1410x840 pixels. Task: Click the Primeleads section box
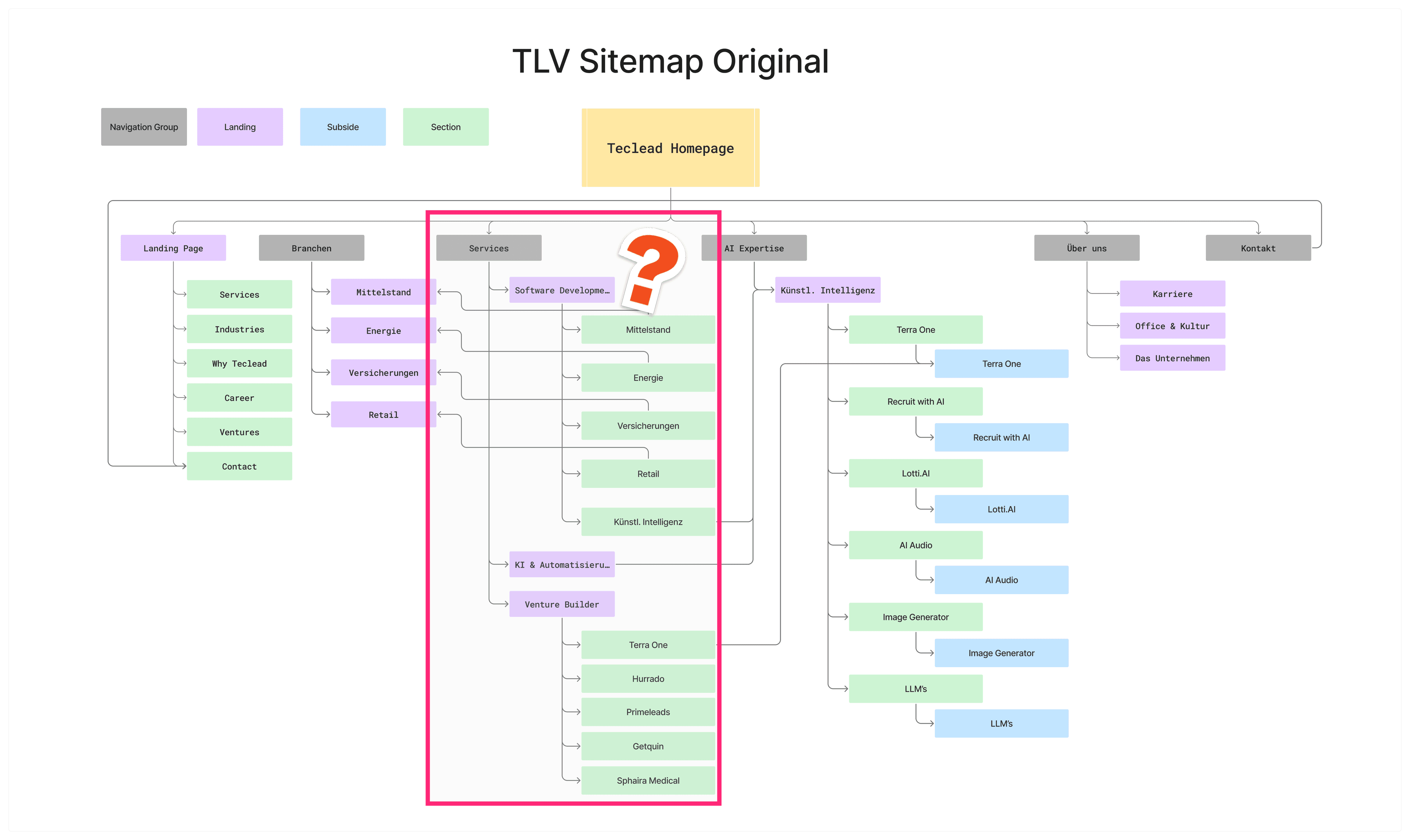(648, 712)
